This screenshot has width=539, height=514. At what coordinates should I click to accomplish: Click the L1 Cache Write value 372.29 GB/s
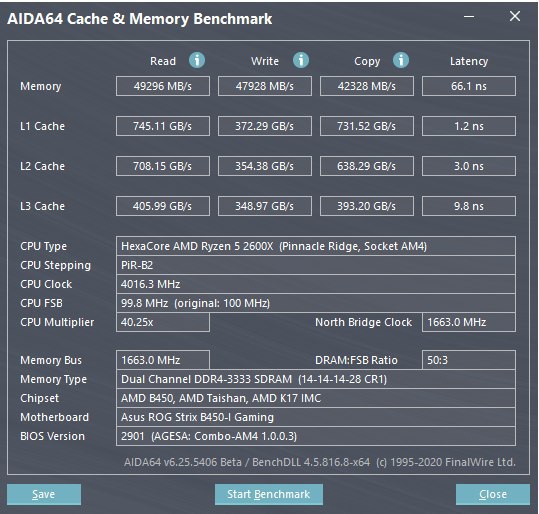tap(265, 126)
